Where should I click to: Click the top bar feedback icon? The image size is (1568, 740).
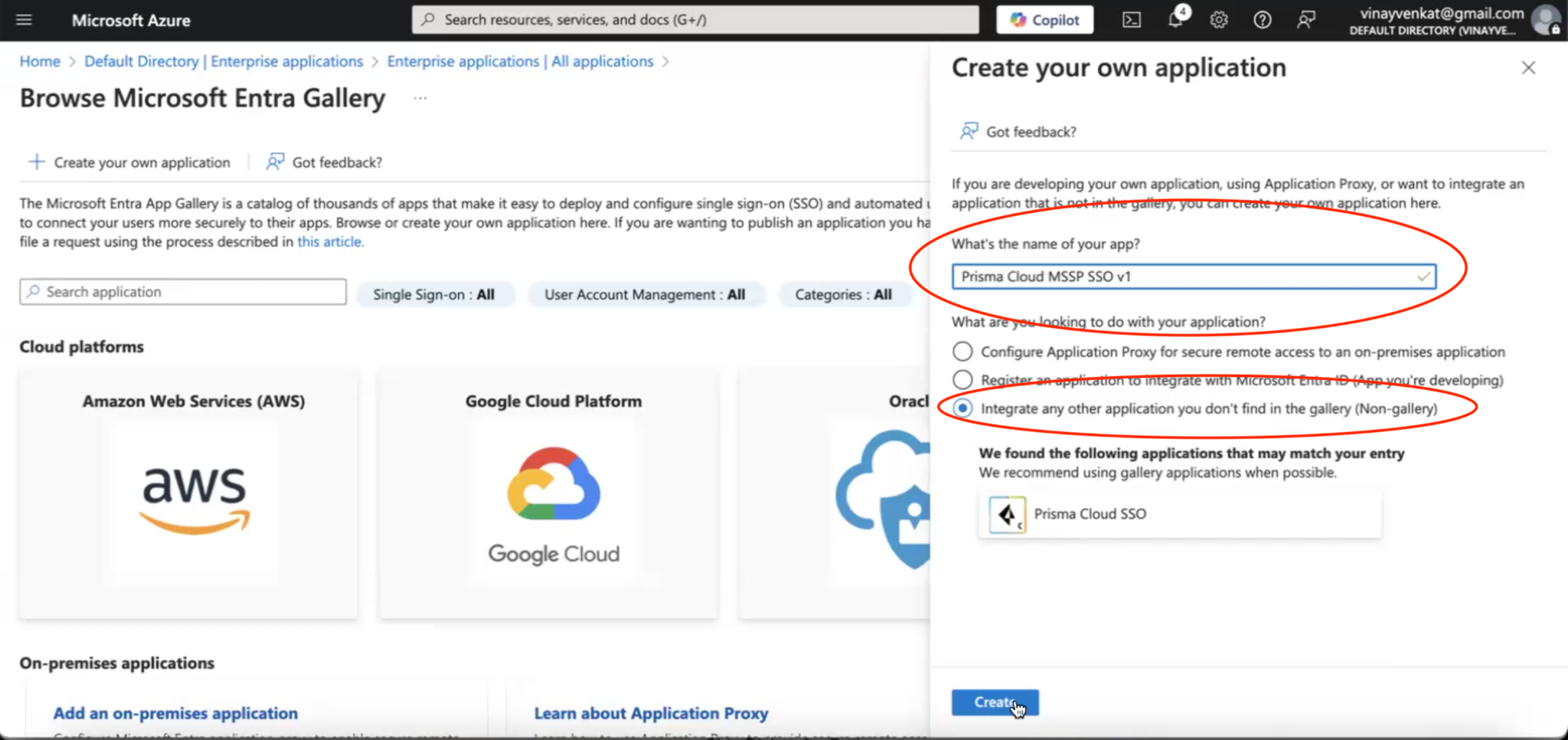pos(1306,20)
